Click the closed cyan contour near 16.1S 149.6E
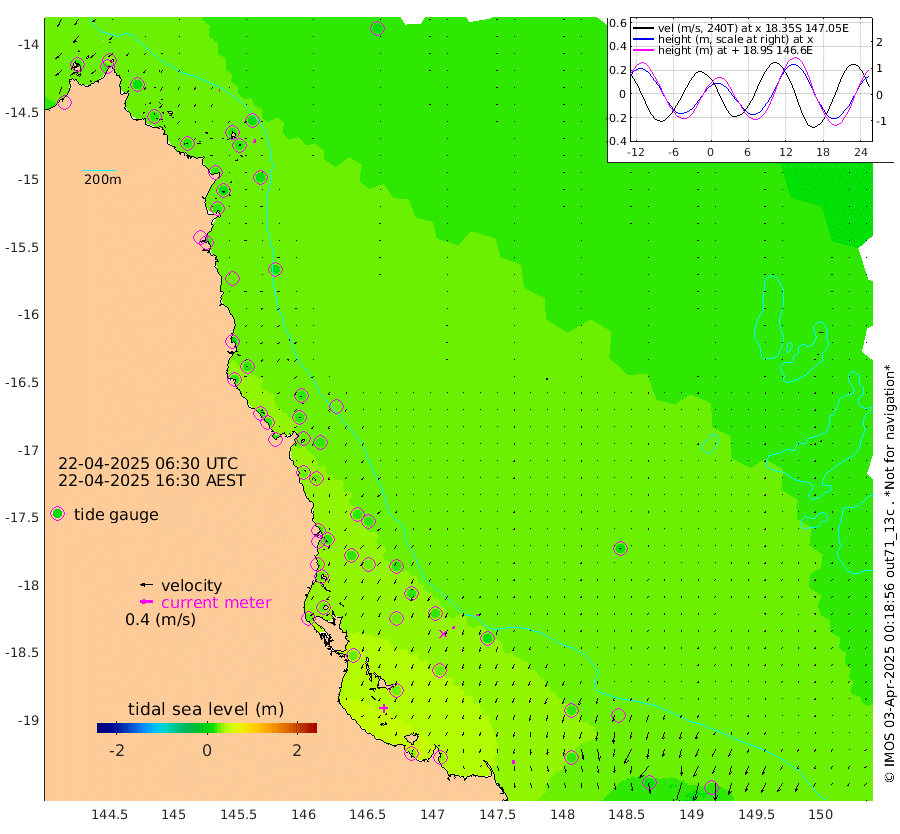The width and height of the screenshot is (900, 834). click(x=770, y=317)
